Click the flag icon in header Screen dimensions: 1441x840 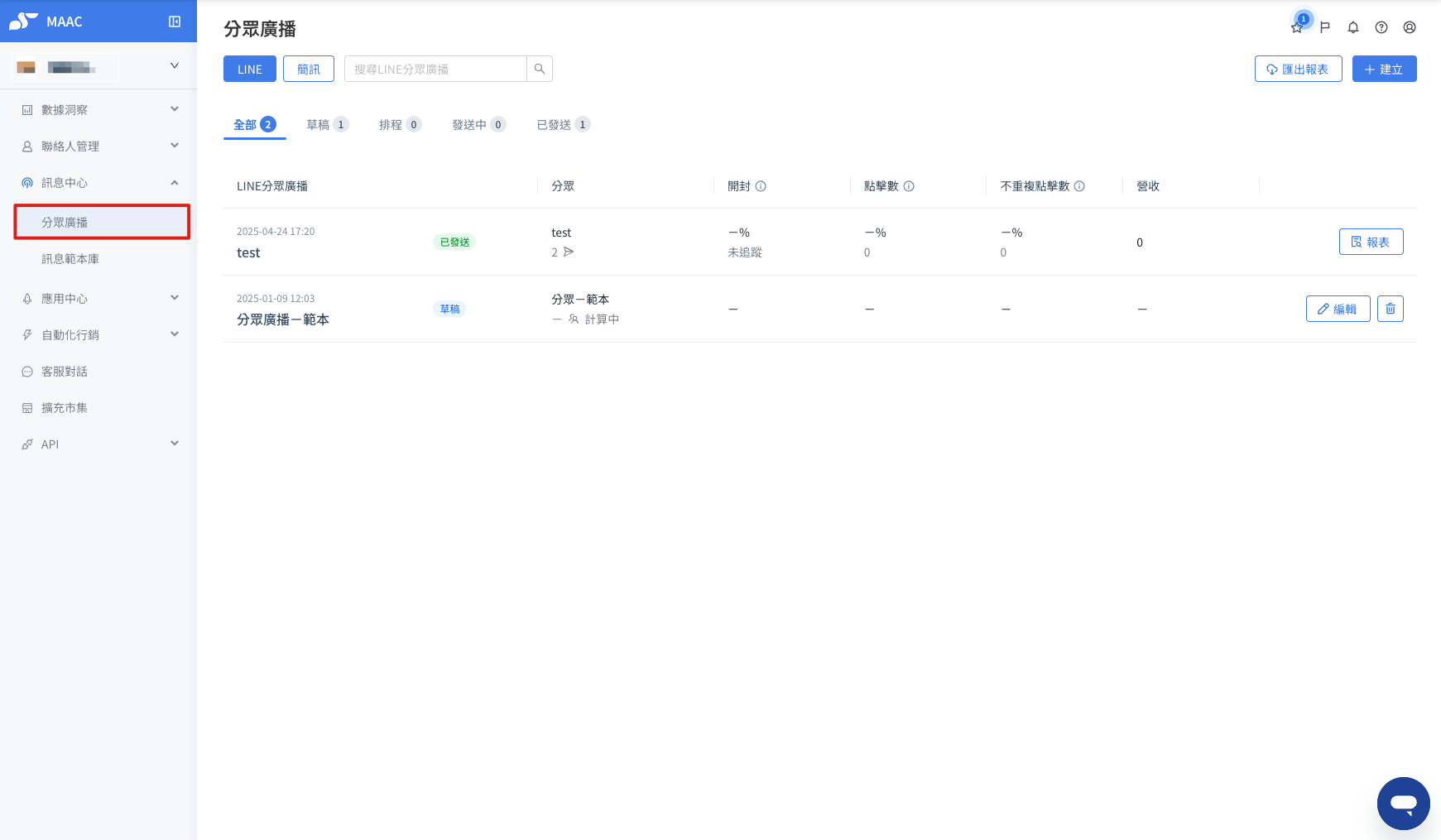(x=1325, y=27)
